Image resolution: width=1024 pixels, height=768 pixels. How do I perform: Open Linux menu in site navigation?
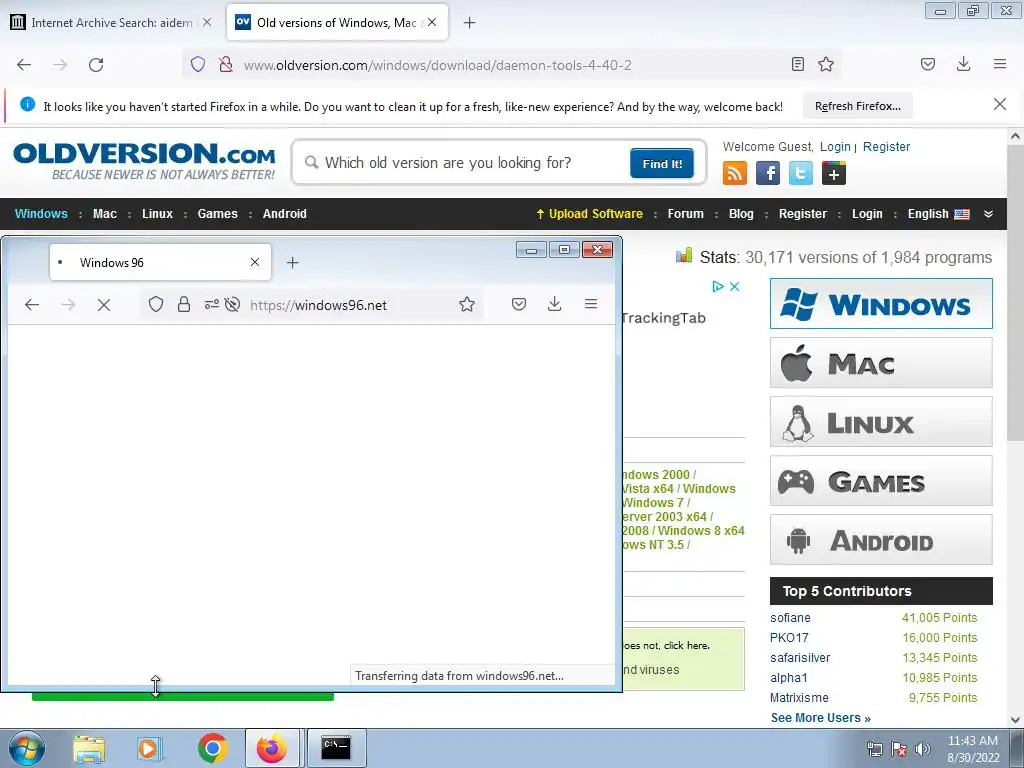click(x=157, y=214)
